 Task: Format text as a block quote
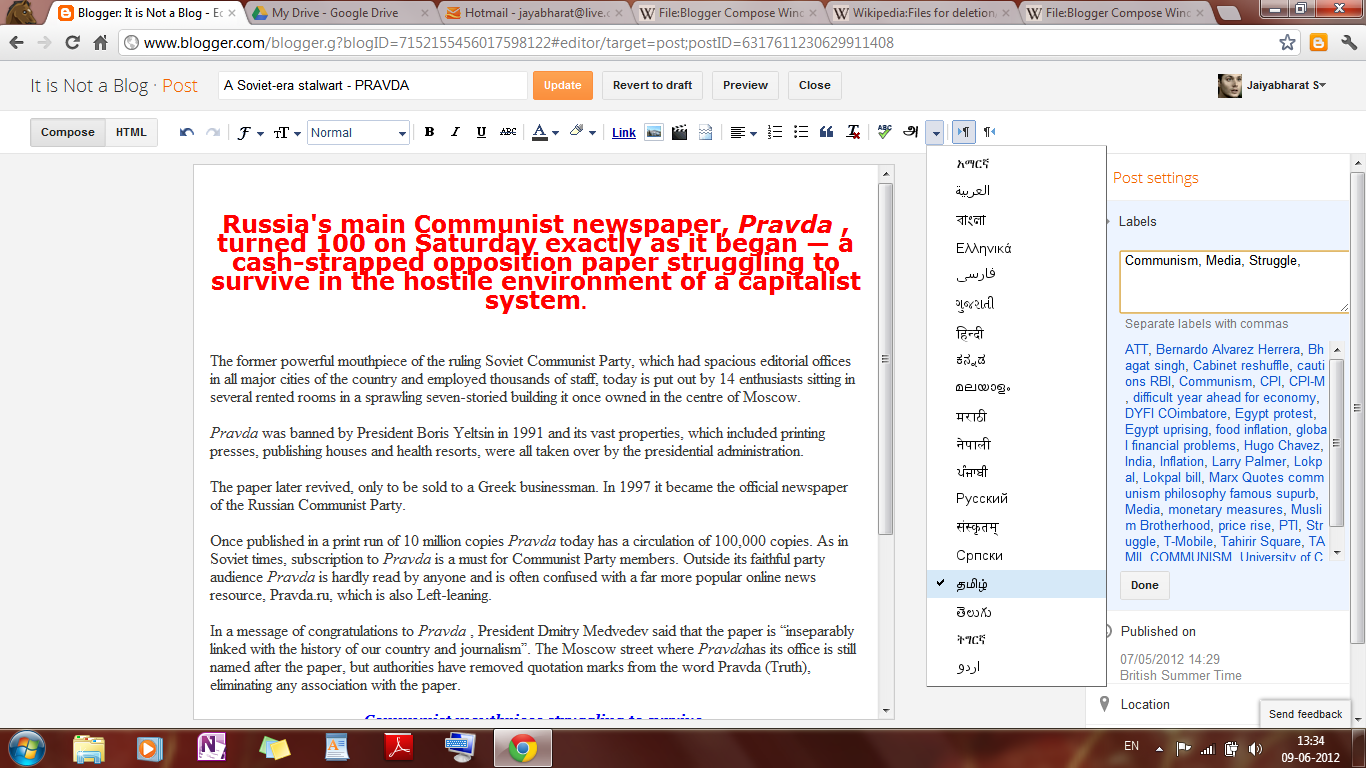[827, 132]
